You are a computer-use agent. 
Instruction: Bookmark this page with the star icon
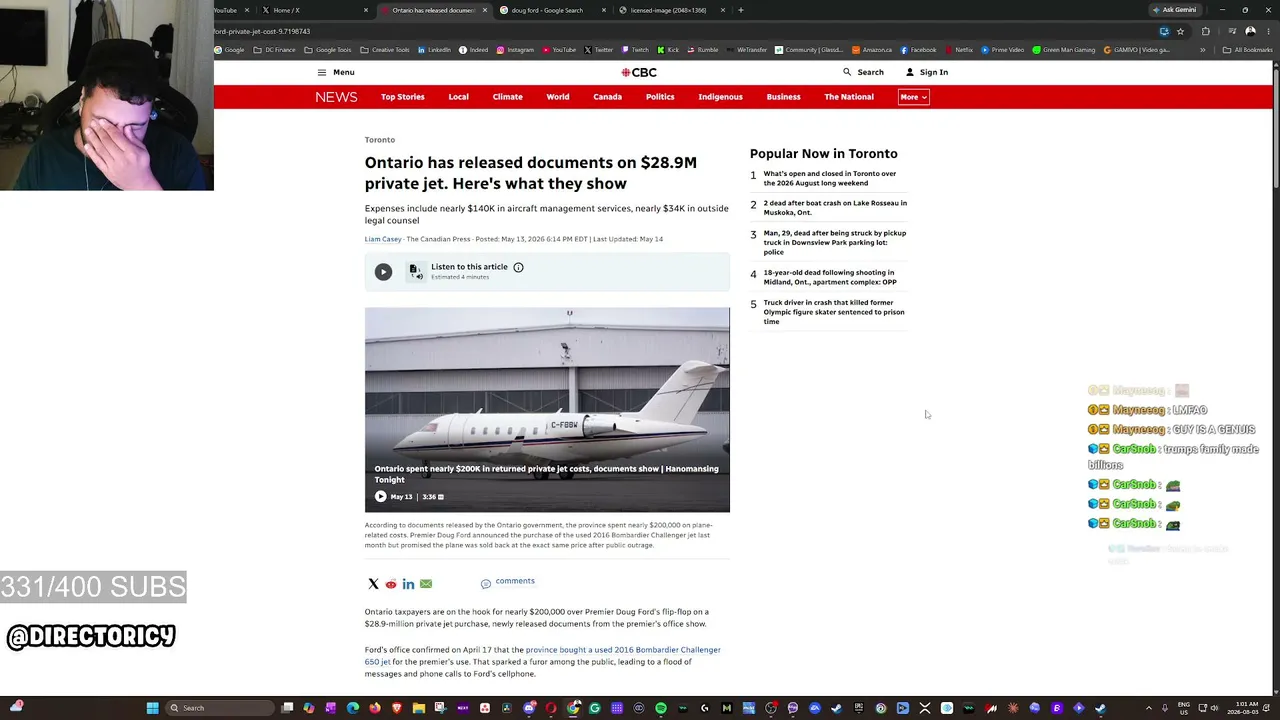pyautogui.click(x=1180, y=31)
